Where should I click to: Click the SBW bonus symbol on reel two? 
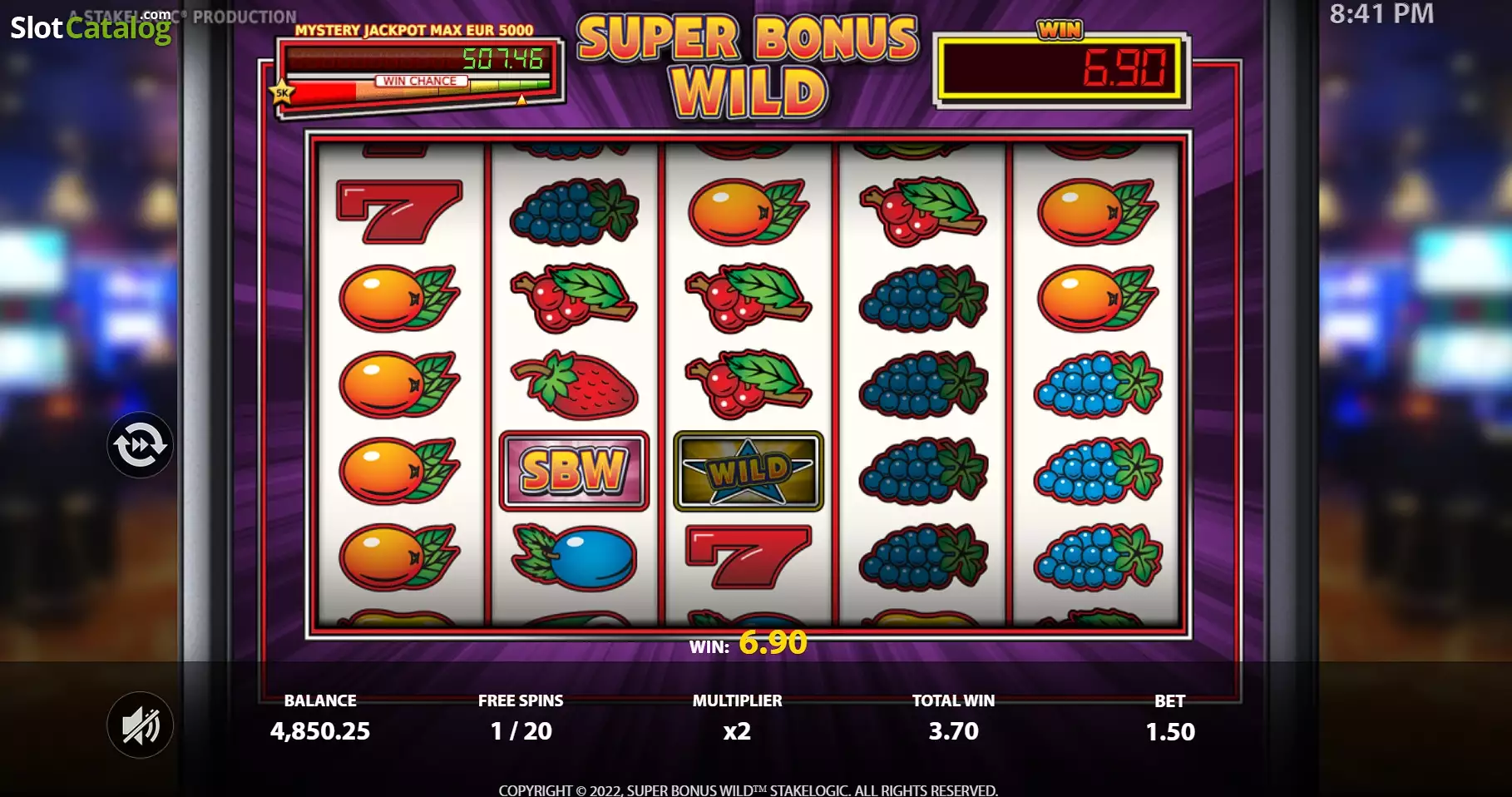tap(574, 471)
